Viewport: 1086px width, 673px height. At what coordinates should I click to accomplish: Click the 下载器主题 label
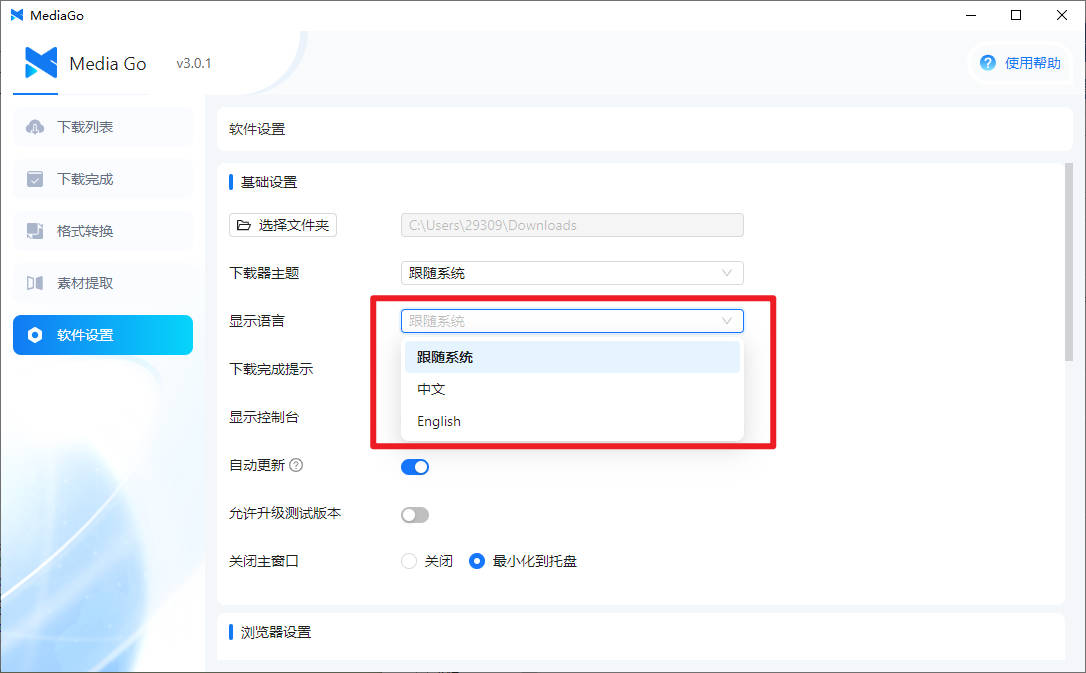[x=264, y=273]
